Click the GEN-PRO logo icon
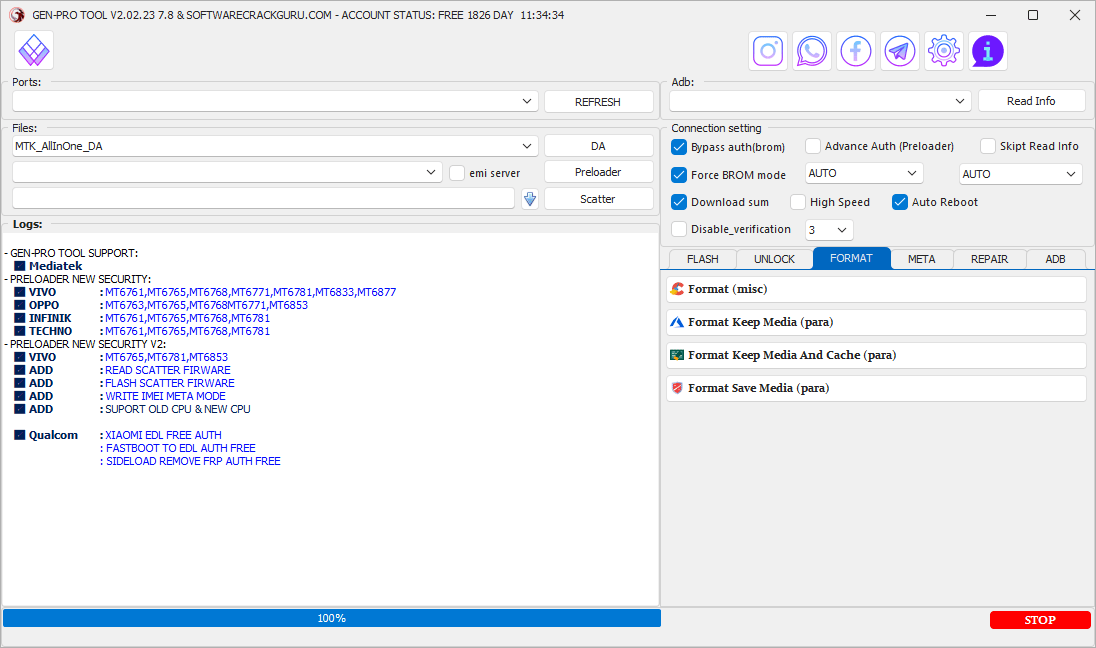The height and width of the screenshot is (648, 1096). click(35, 50)
